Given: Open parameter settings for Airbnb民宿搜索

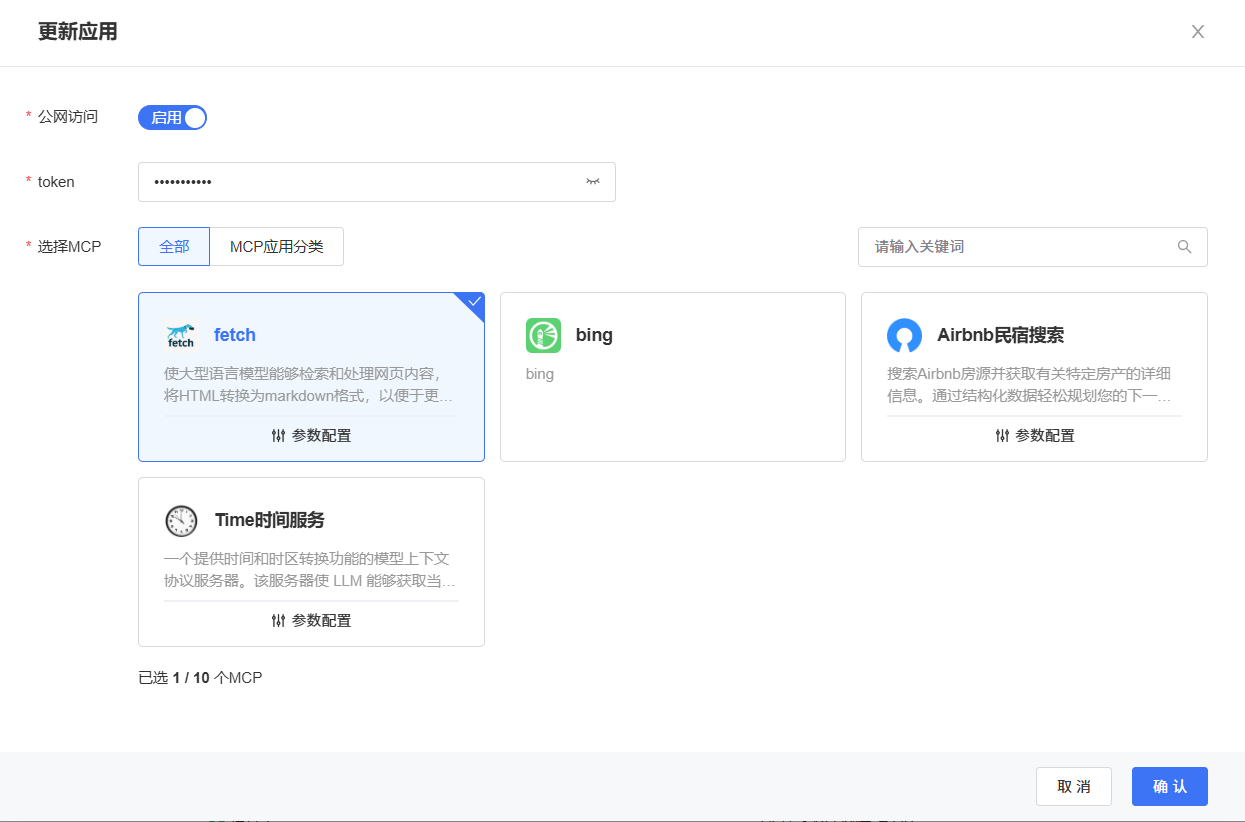Looking at the screenshot, I should click(1034, 436).
